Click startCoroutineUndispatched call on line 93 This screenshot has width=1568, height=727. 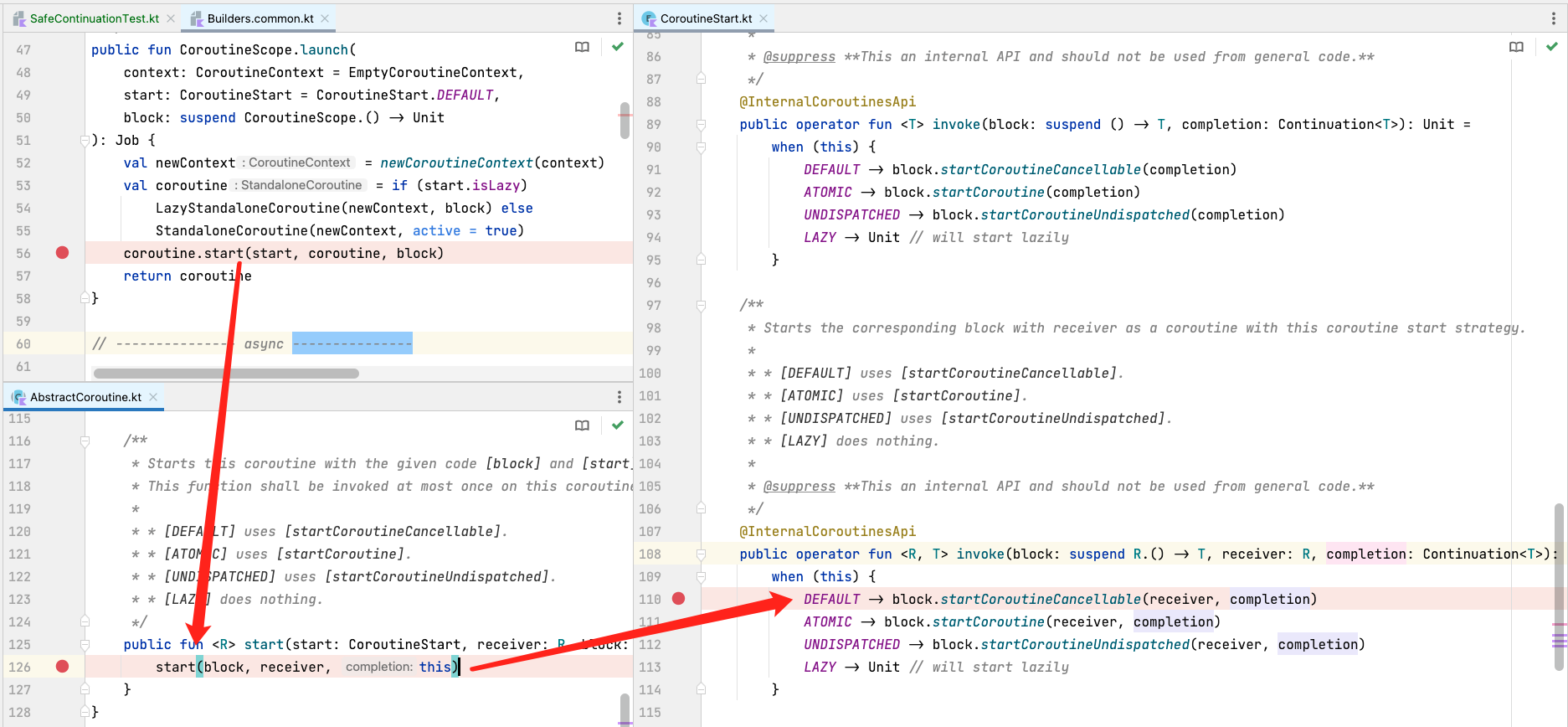click(x=1085, y=214)
